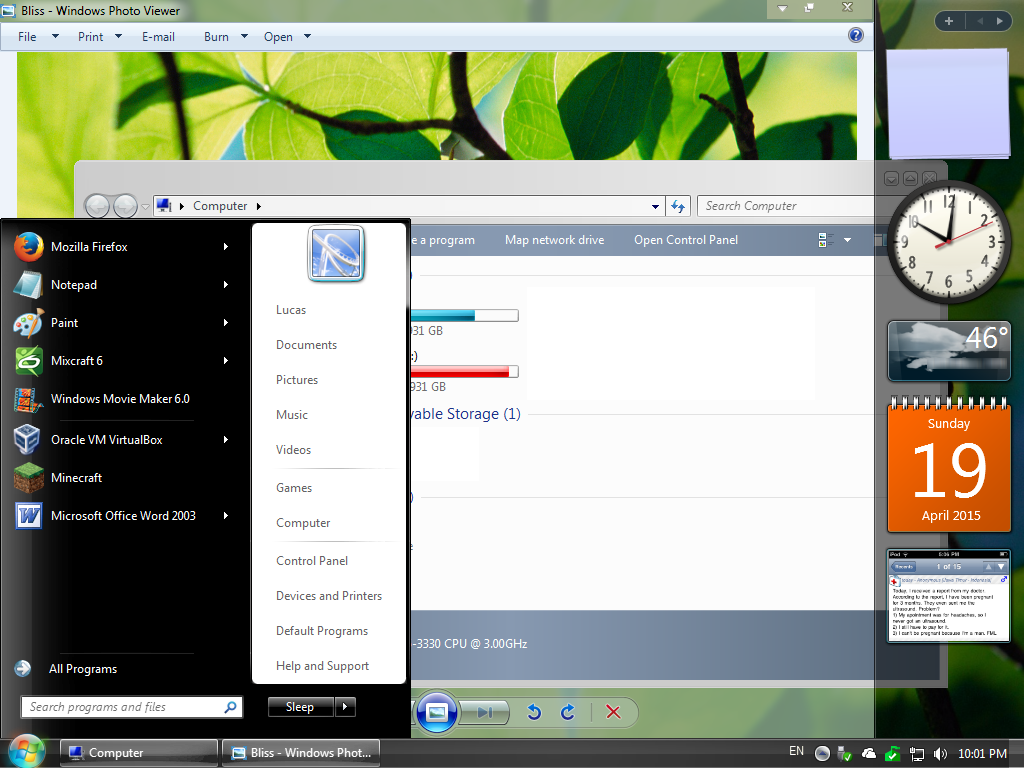Open the File menu in Photo Viewer
The height and width of the screenshot is (768, 1024).
coord(38,37)
